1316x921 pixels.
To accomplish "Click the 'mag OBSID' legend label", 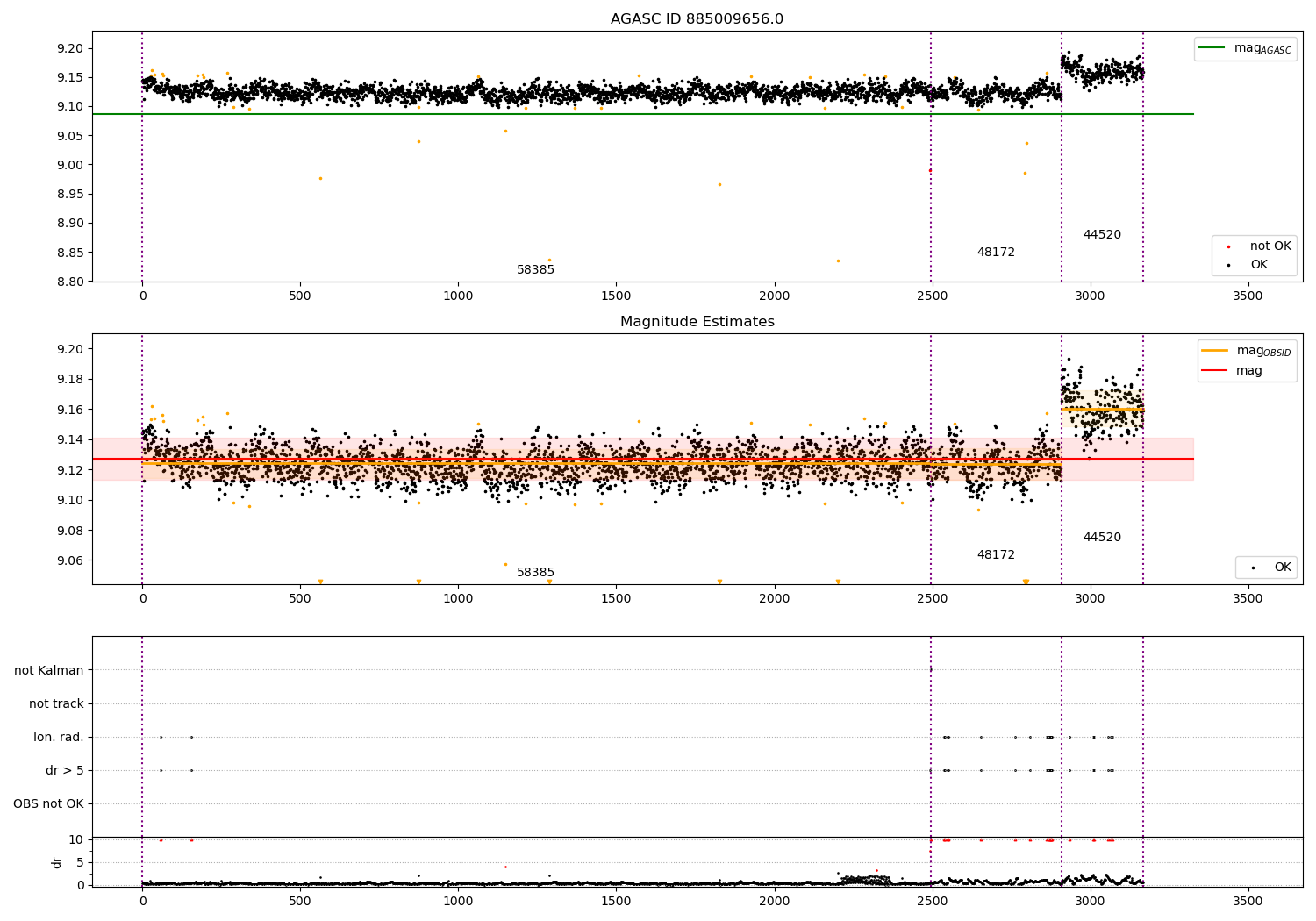I will (x=1263, y=351).
